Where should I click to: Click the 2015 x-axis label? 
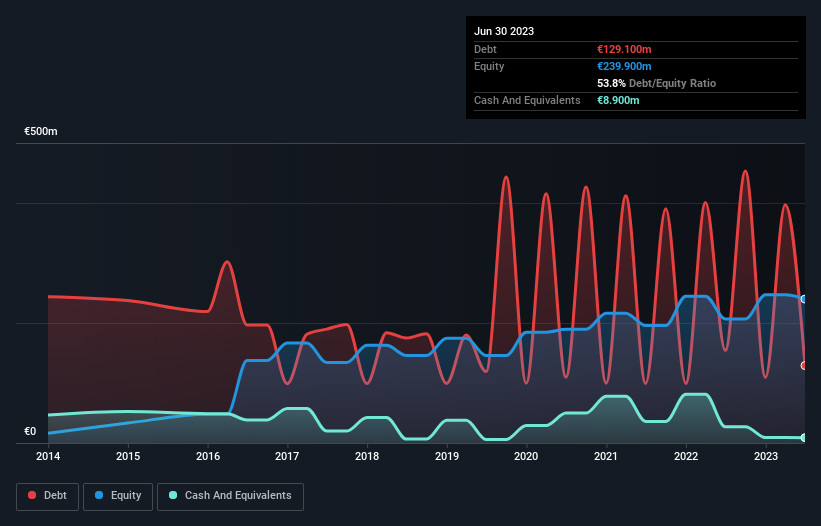tap(128, 456)
